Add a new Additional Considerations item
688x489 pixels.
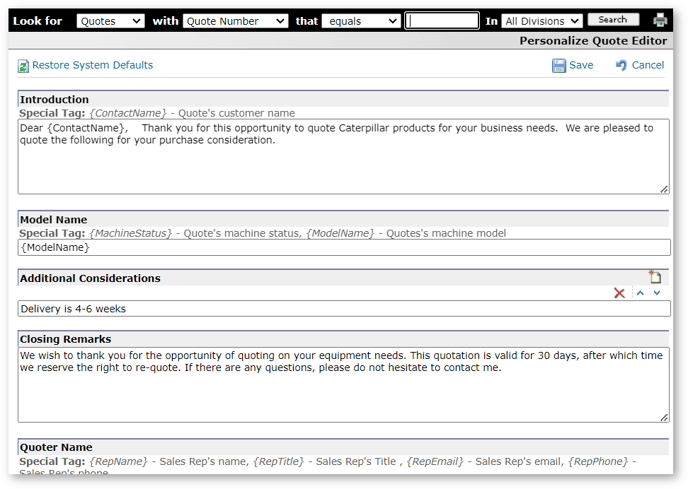tap(655, 278)
